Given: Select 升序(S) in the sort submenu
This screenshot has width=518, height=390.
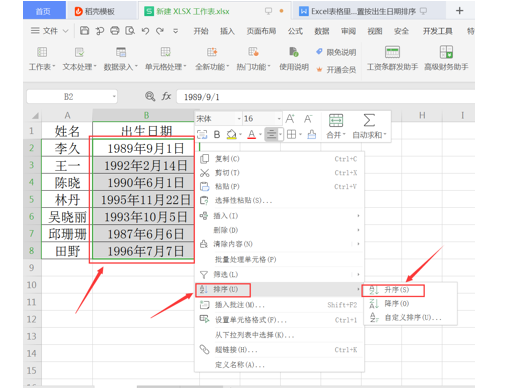Looking at the screenshot, I should click(393, 290).
